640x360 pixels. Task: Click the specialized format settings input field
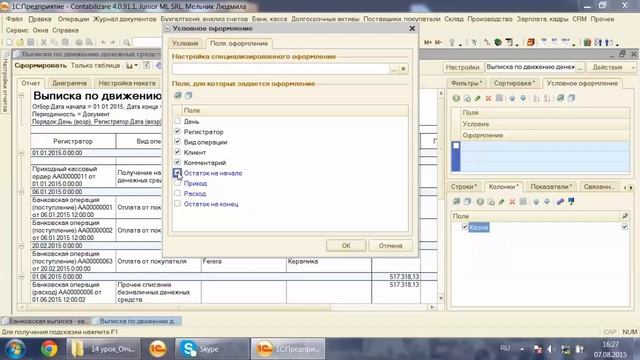pyautogui.click(x=280, y=69)
